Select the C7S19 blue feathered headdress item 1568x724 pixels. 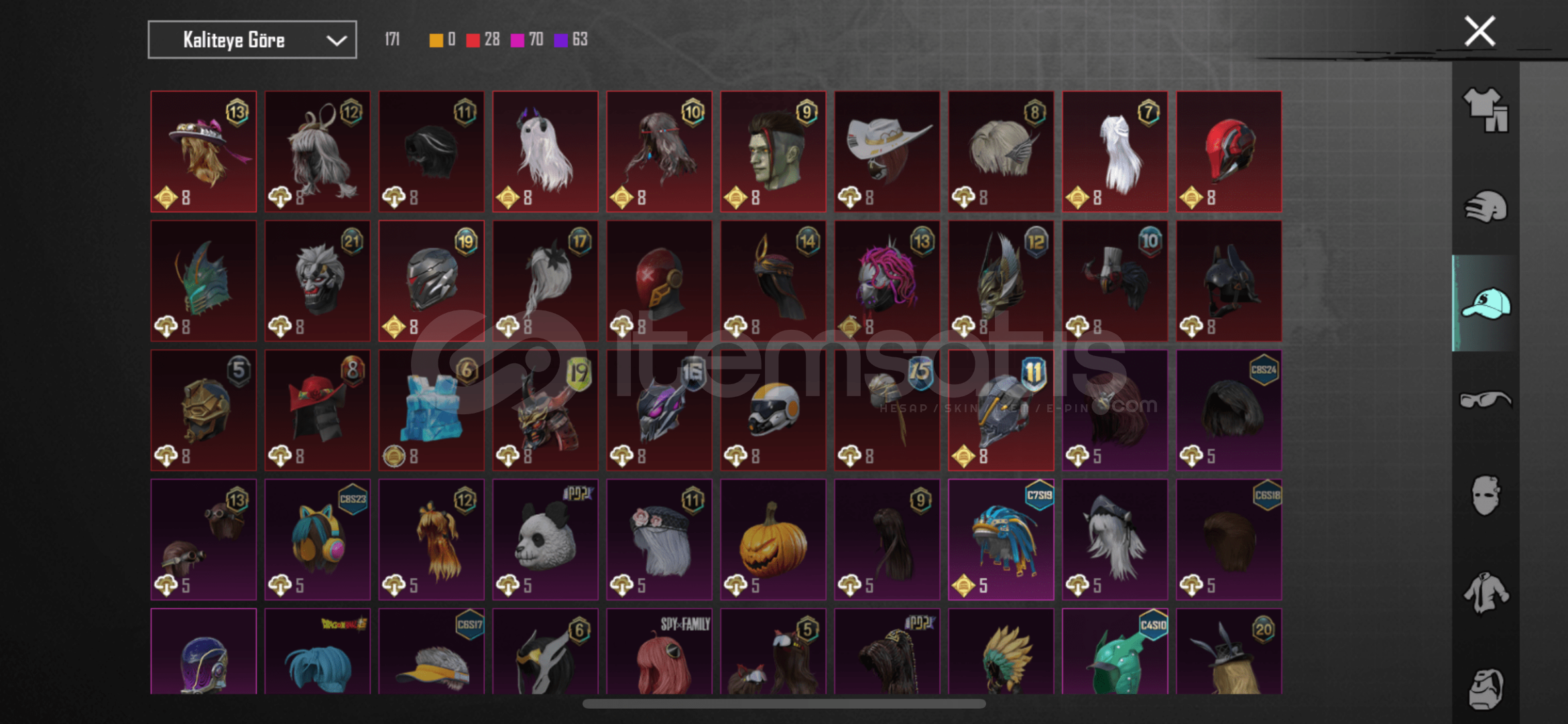click(1001, 539)
